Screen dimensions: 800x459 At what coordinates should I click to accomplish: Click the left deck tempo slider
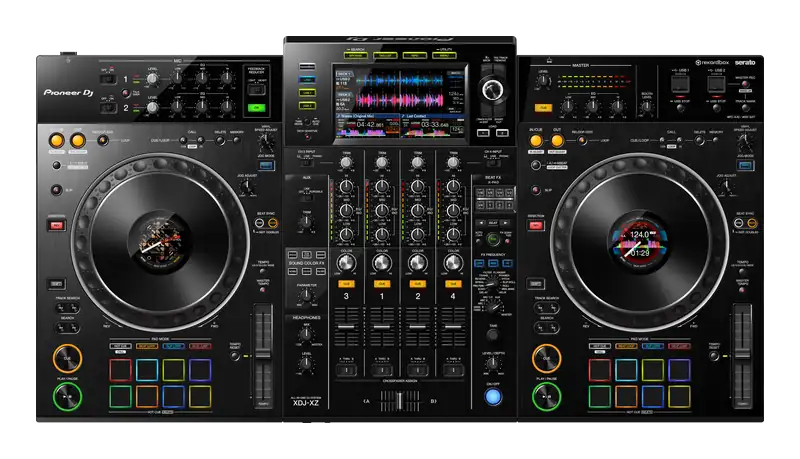coord(263,356)
